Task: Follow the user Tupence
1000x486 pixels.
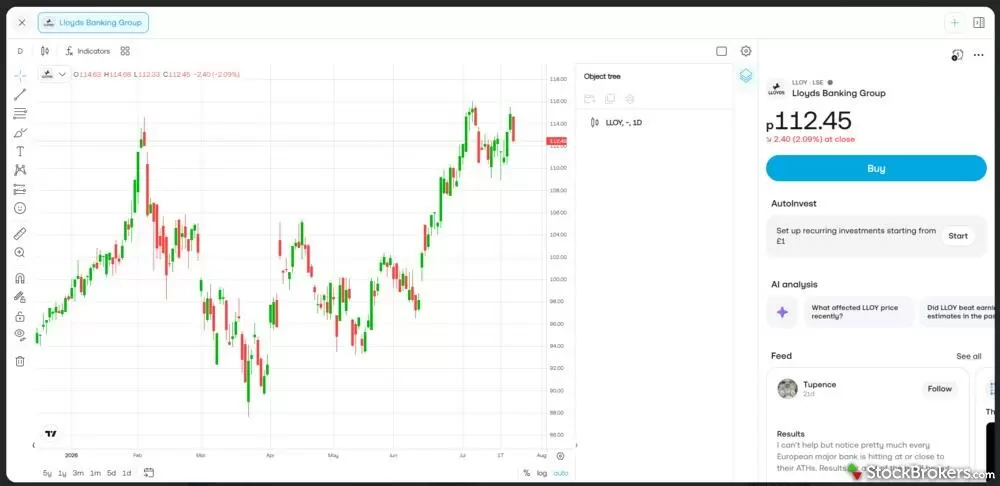Action: [939, 389]
